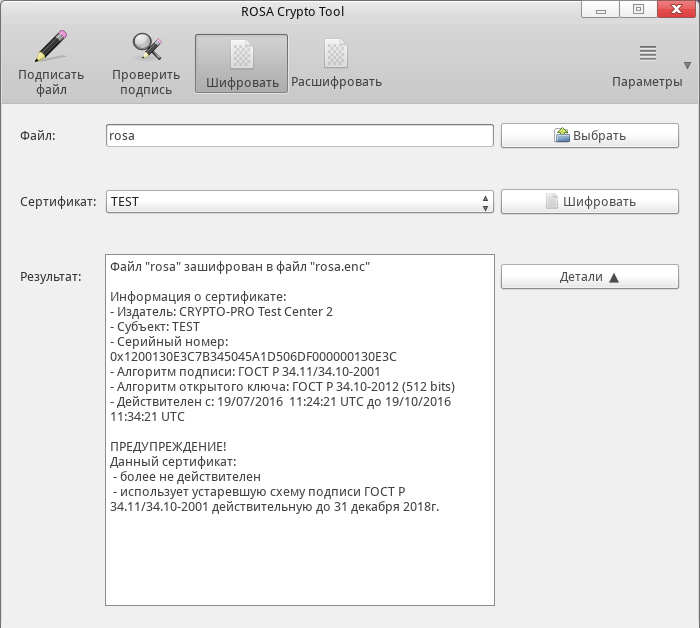Switch to the Шифровать toolbar mode

[242, 63]
